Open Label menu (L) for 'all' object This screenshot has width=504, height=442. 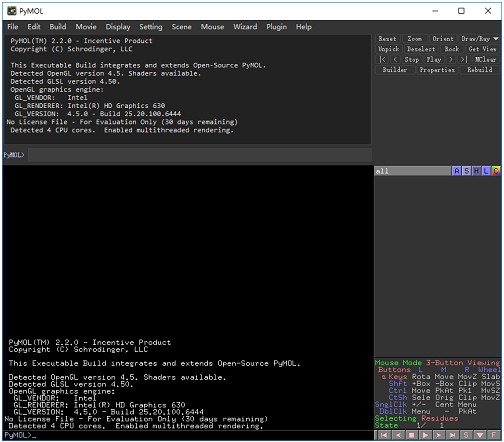[x=486, y=171]
